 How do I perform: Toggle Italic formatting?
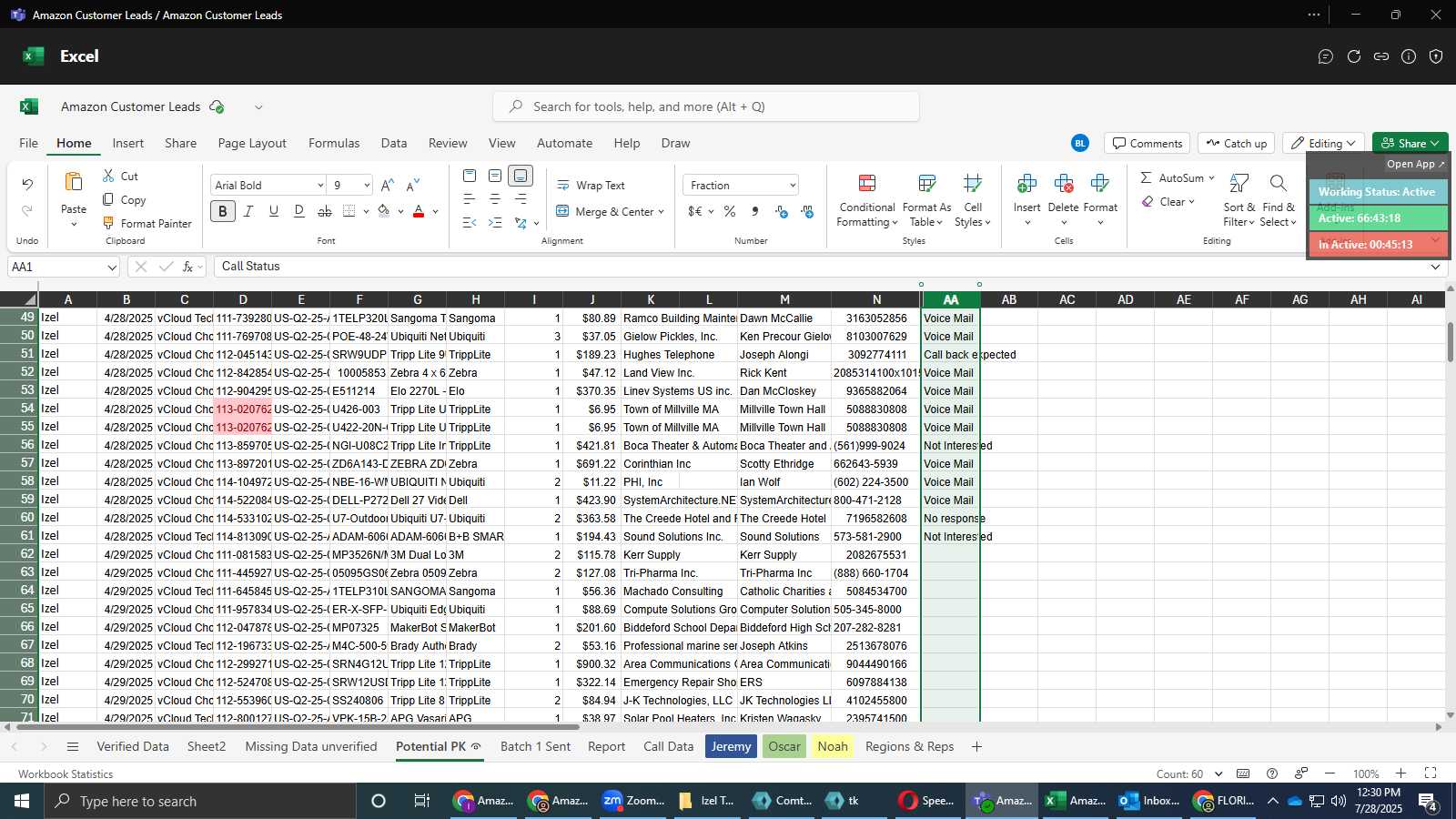tap(248, 211)
